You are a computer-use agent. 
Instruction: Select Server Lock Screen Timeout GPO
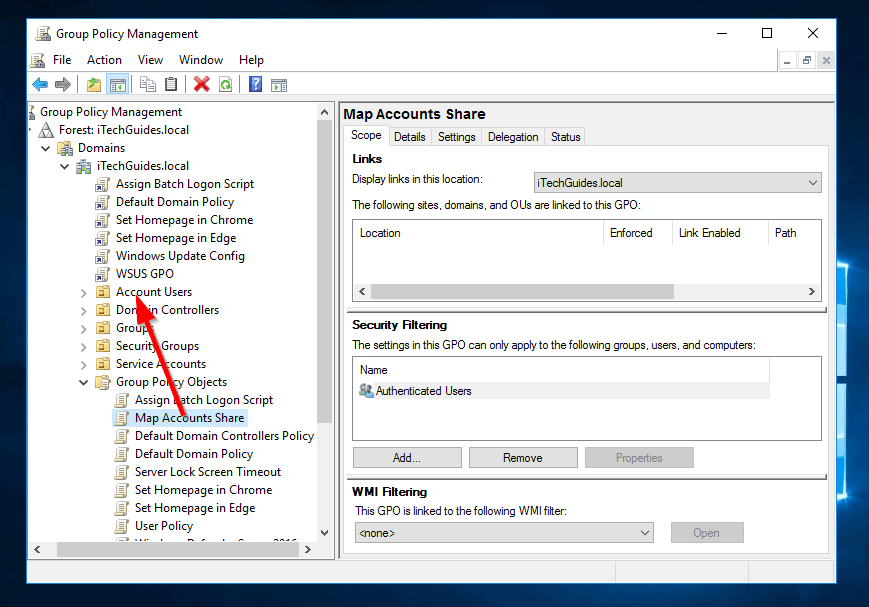tap(208, 472)
